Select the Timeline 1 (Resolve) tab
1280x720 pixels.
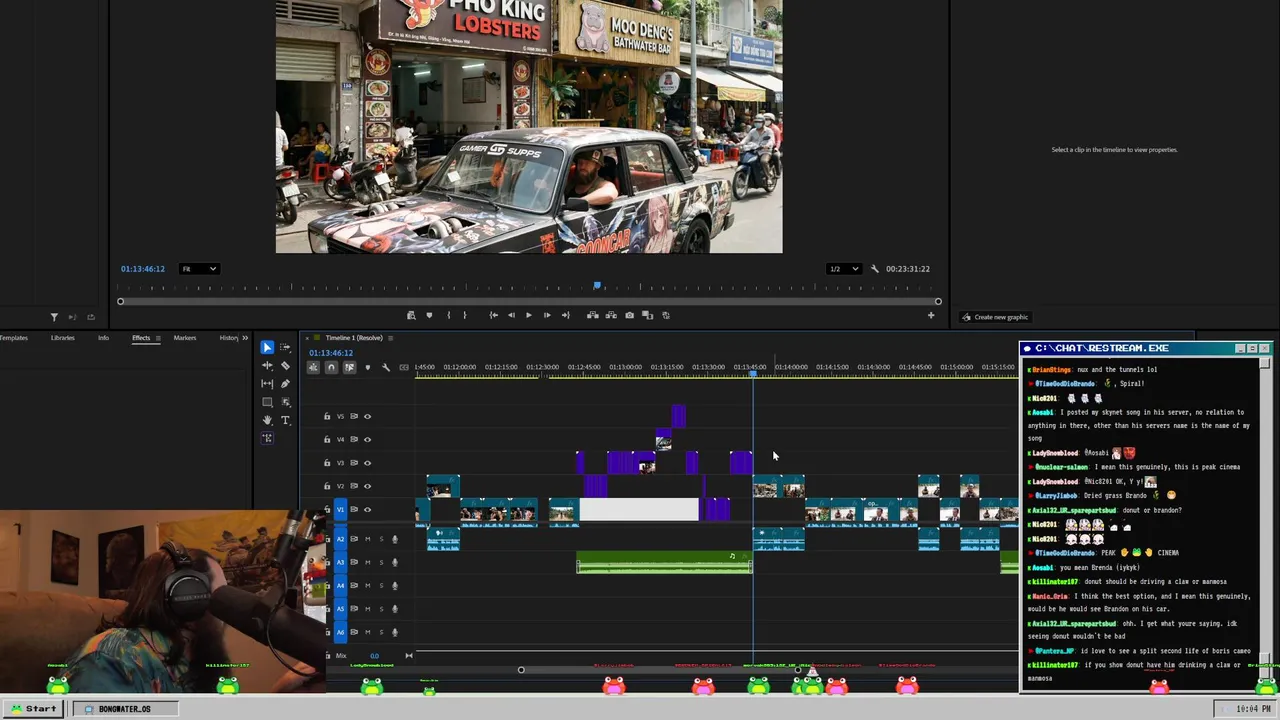coord(354,338)
